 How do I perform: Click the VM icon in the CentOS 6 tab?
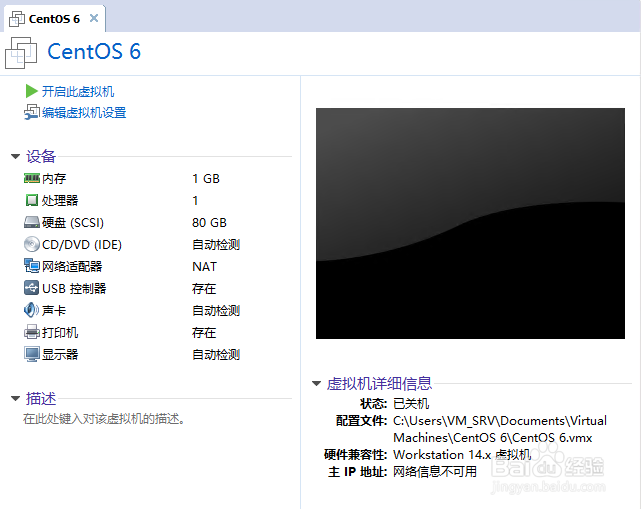17,19
